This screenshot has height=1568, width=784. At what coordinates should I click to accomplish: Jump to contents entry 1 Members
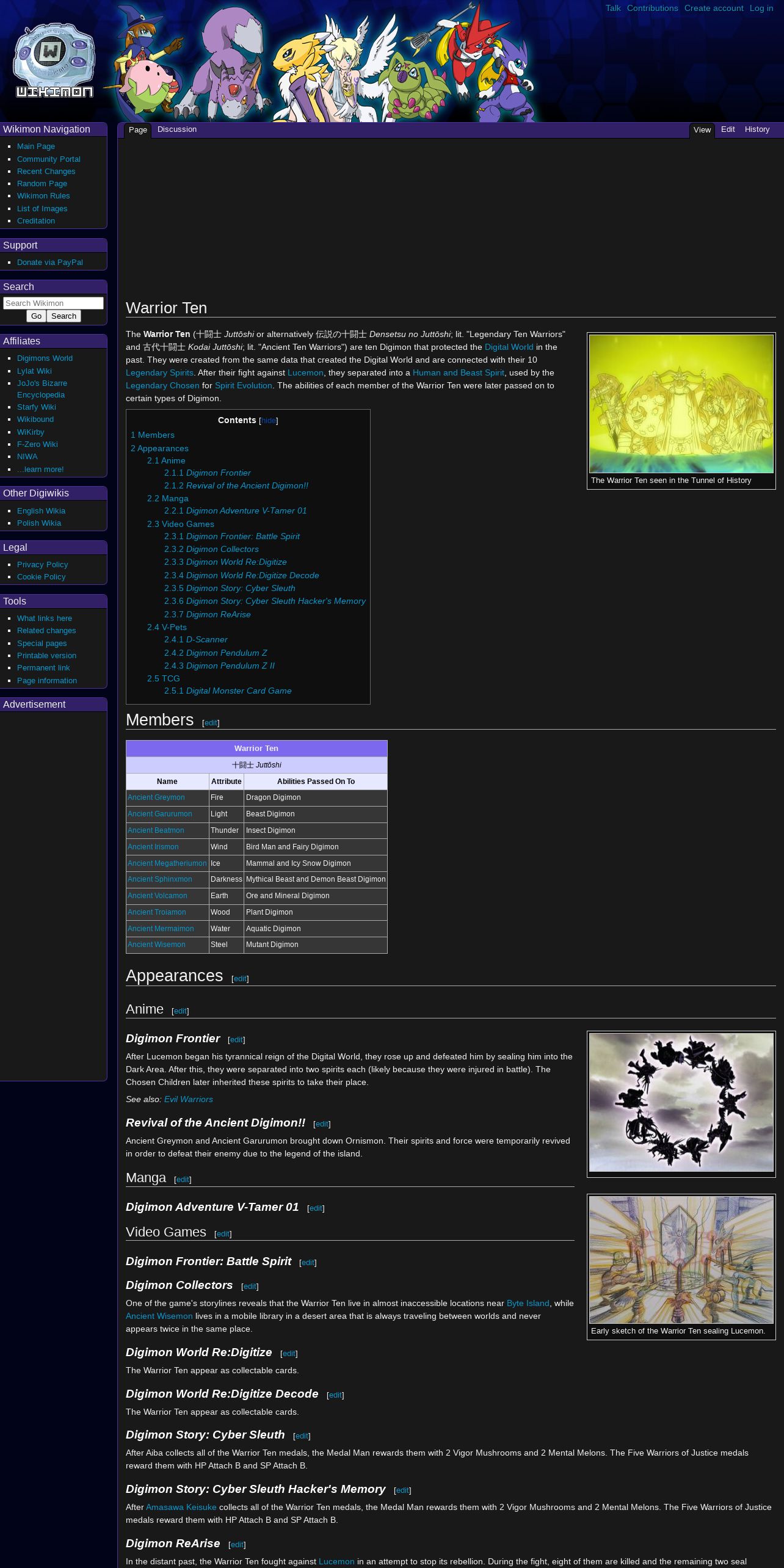click(153, 435)
